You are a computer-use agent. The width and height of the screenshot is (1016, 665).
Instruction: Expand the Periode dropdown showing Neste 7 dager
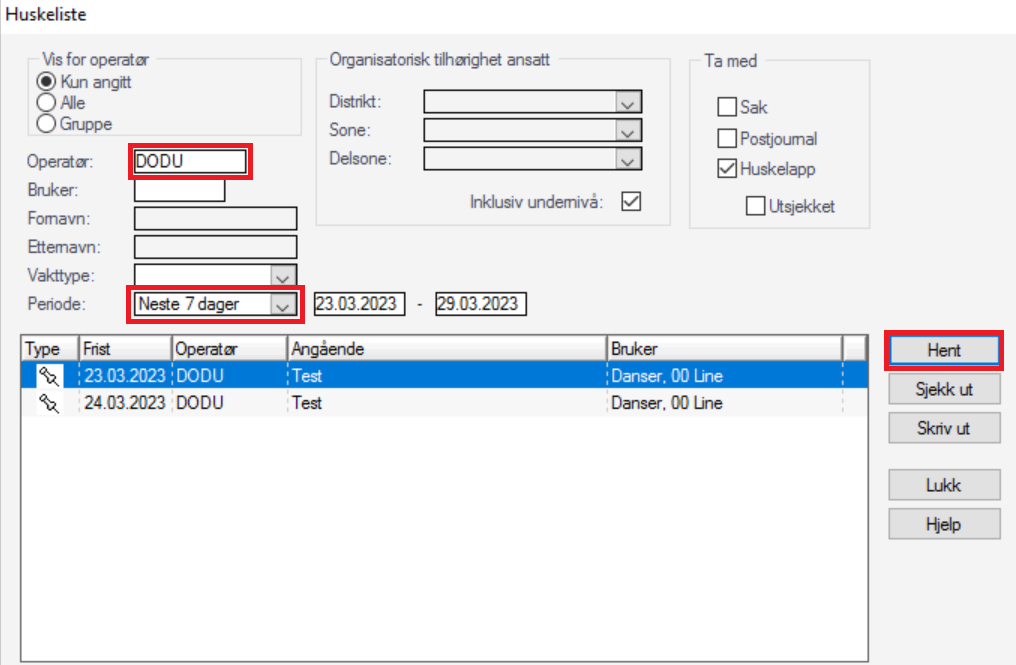[x=284, y=304]
